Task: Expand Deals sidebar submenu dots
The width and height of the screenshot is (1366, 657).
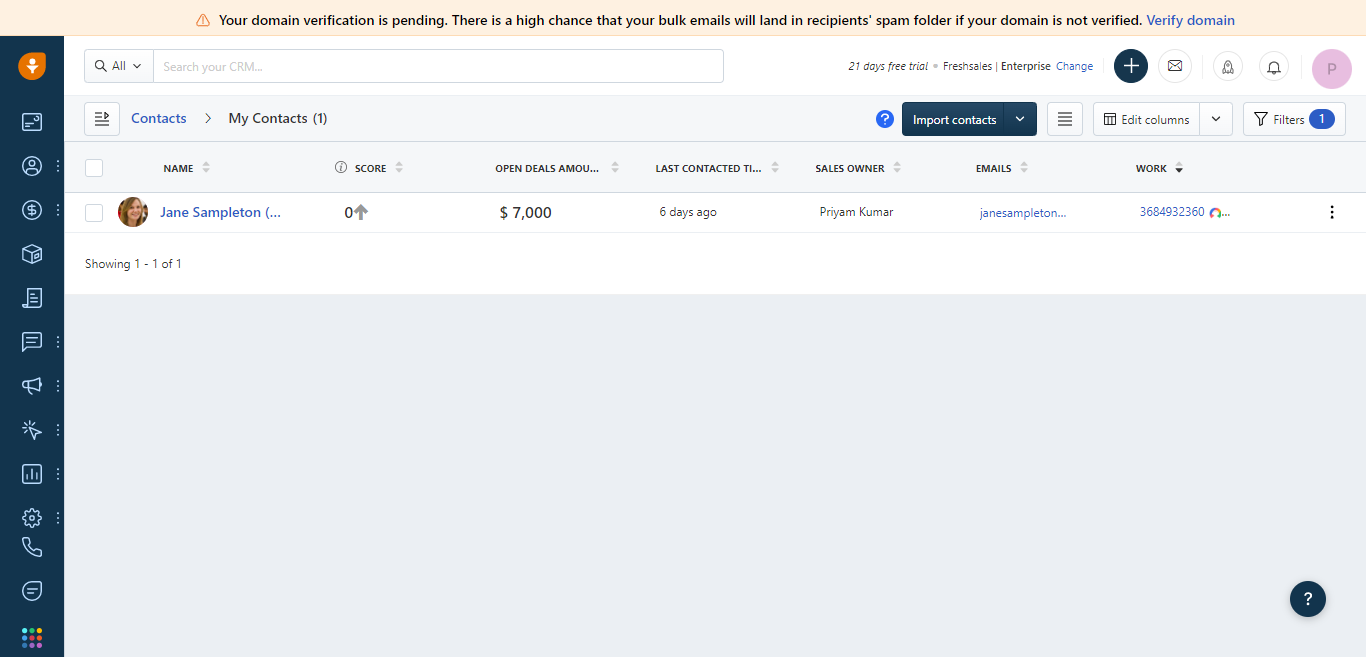Action: click(x=58, y=210)
